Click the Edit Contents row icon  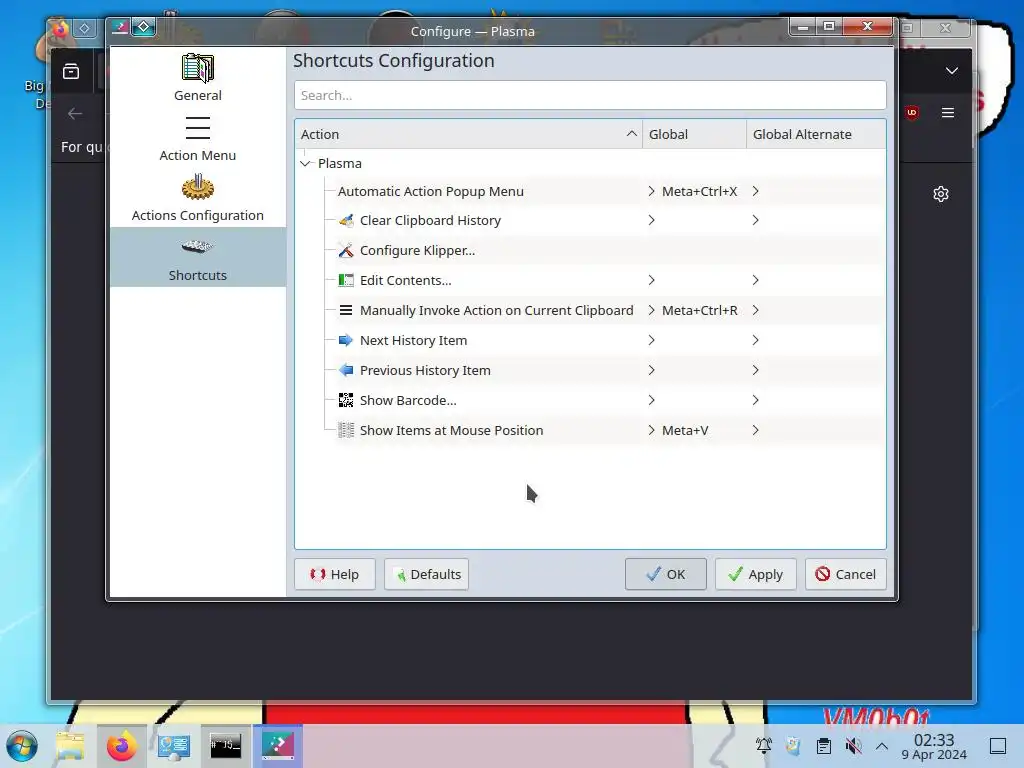(346, 280)
